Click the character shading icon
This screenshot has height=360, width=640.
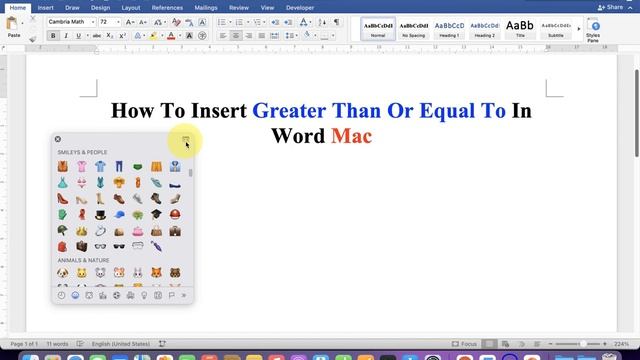pos(189,36)
